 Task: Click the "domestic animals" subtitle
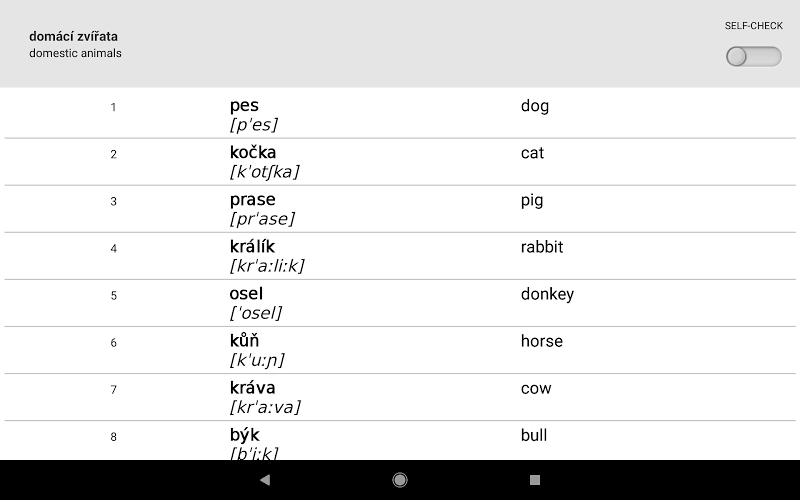(75, 53)
